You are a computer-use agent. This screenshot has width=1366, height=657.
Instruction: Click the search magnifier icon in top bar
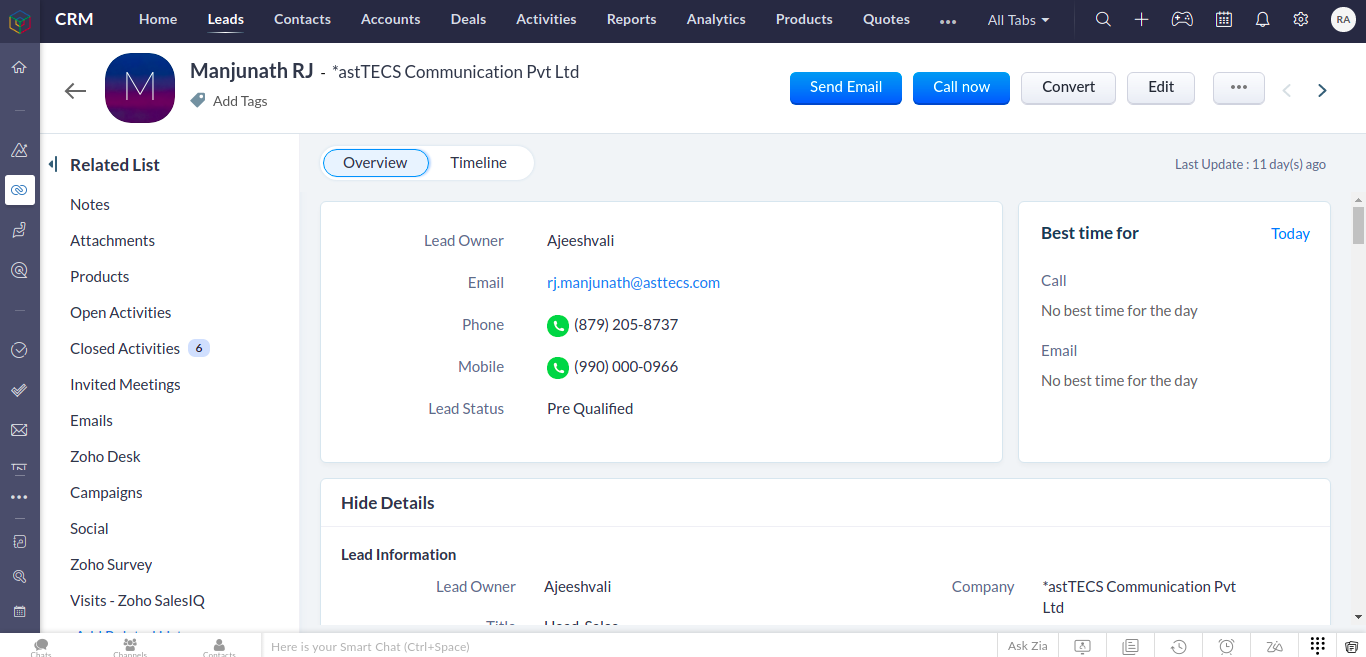[1103, 19]
